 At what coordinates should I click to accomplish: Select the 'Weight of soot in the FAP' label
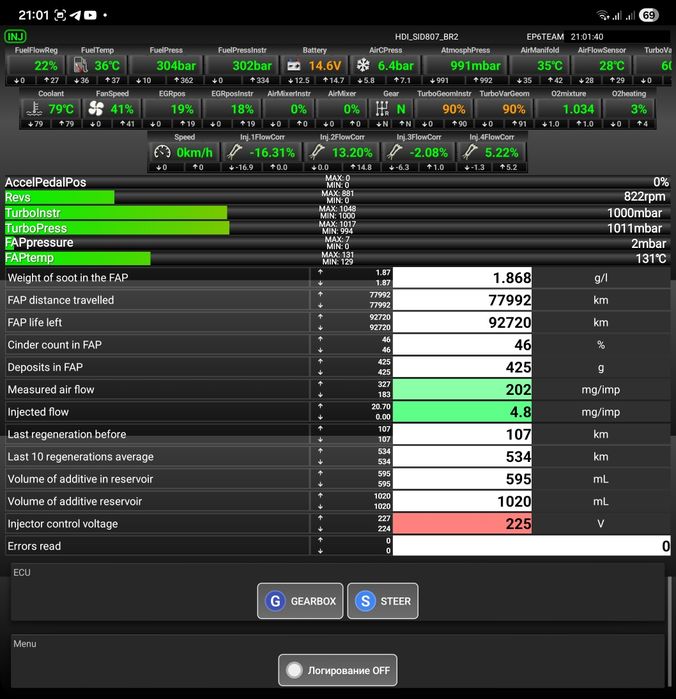coord(68,278)
